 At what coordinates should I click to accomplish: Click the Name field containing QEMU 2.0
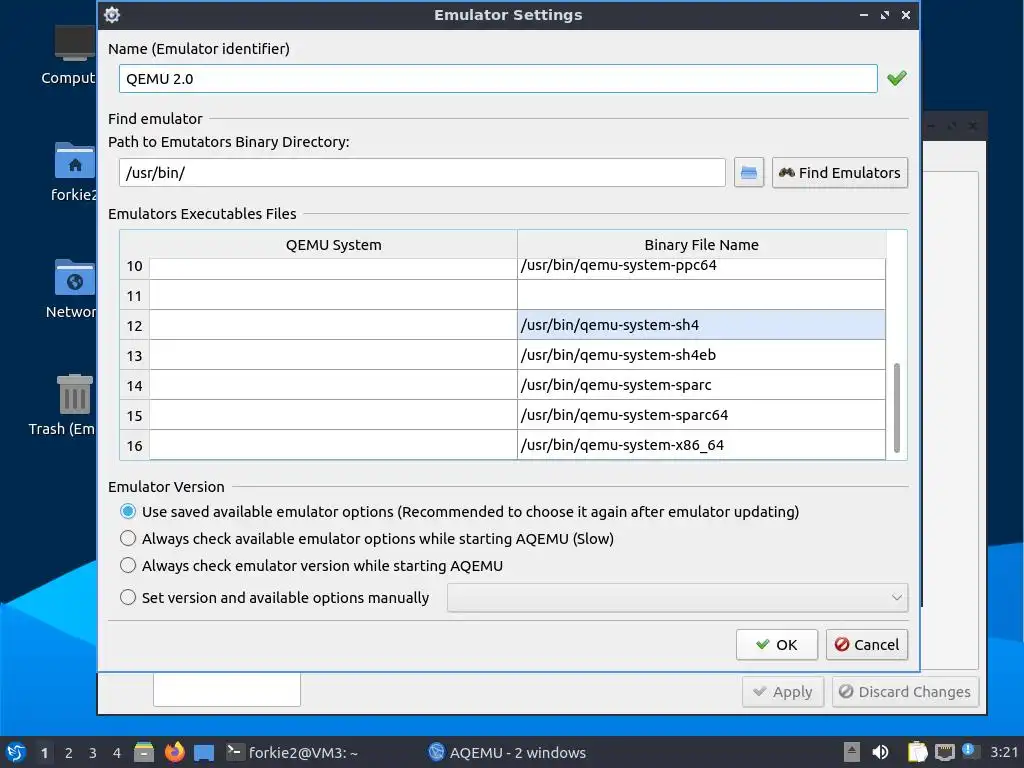(498, 79)
